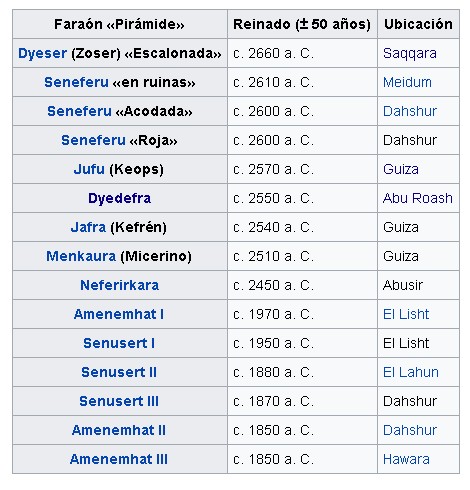Follow the Abu Roash location link
Viewport: 470px width, 490px height.
click(418, 198)
